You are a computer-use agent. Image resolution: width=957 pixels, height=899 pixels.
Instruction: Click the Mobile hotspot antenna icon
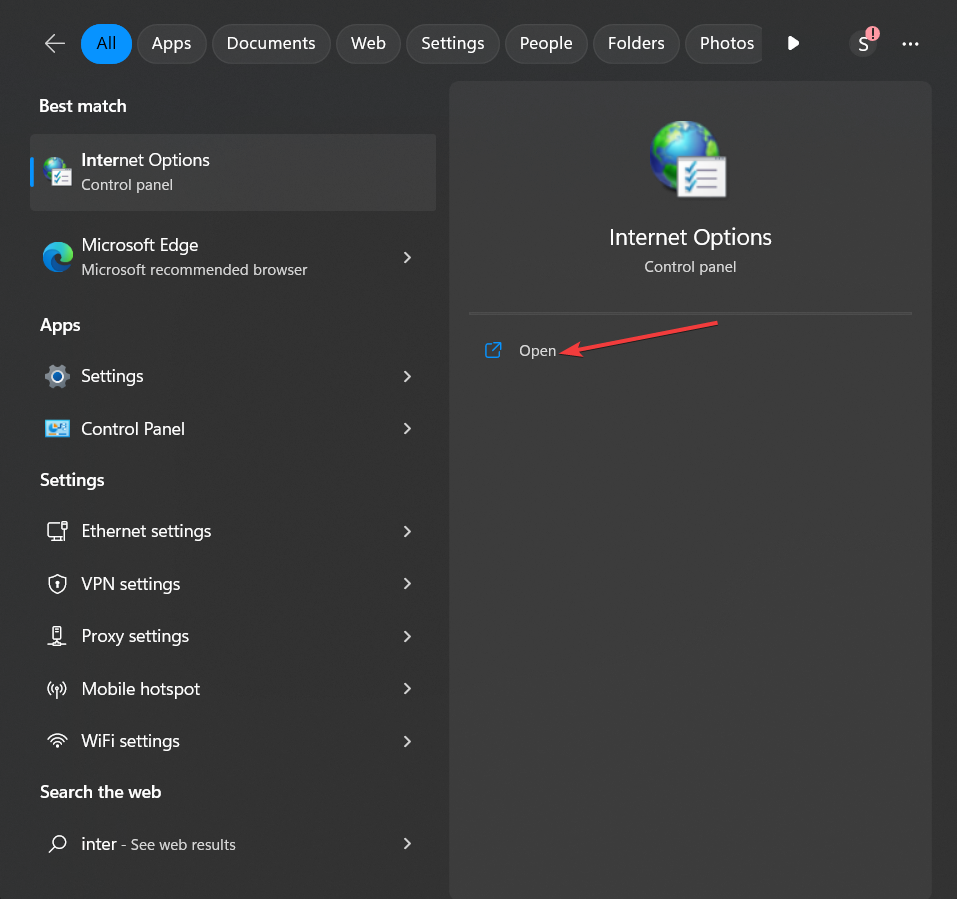click(57, 689)
